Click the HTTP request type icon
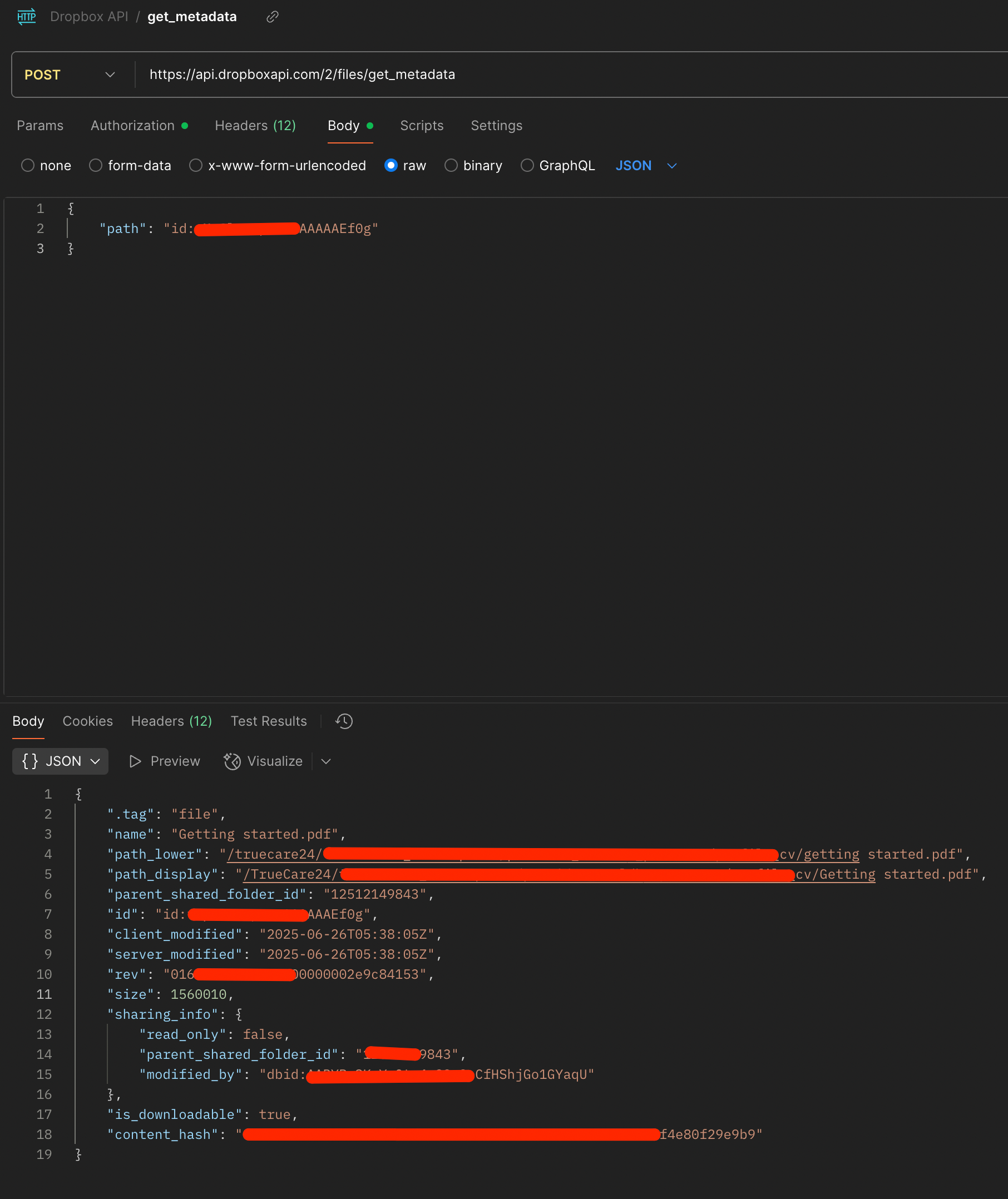Viewport: 1008px width, 1199px height. (26, 17)
